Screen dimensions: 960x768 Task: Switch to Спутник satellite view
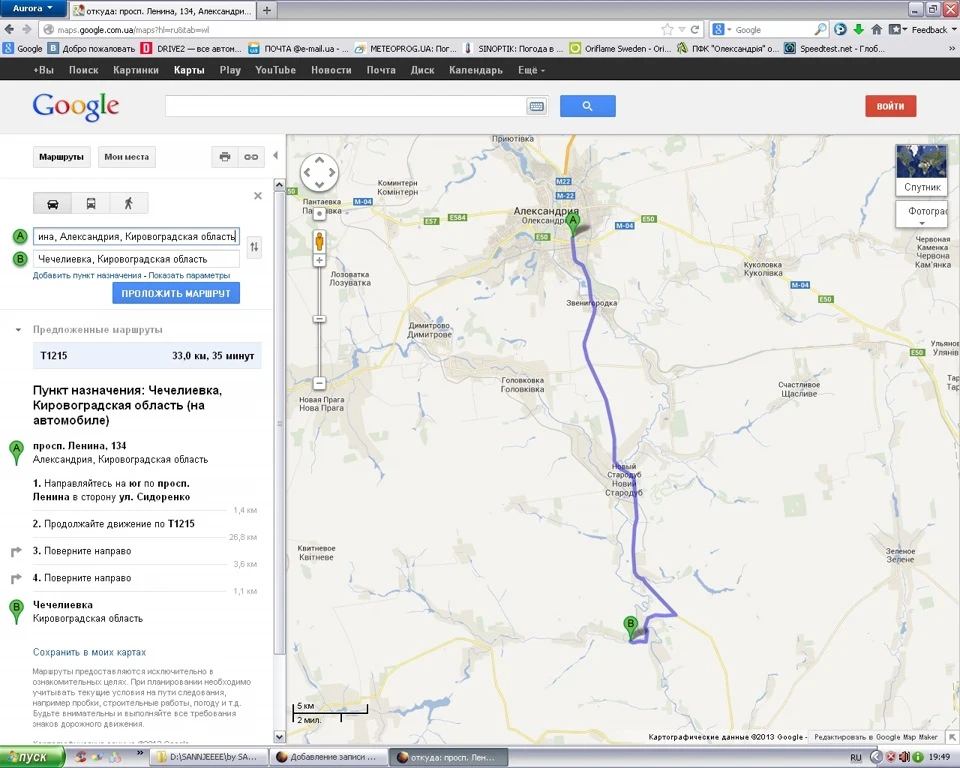pyautogui.click(x=921, y=170)
